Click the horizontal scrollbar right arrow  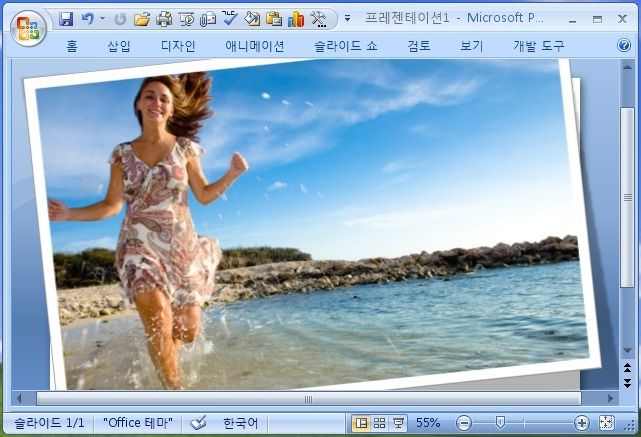(x=611, y=398)
